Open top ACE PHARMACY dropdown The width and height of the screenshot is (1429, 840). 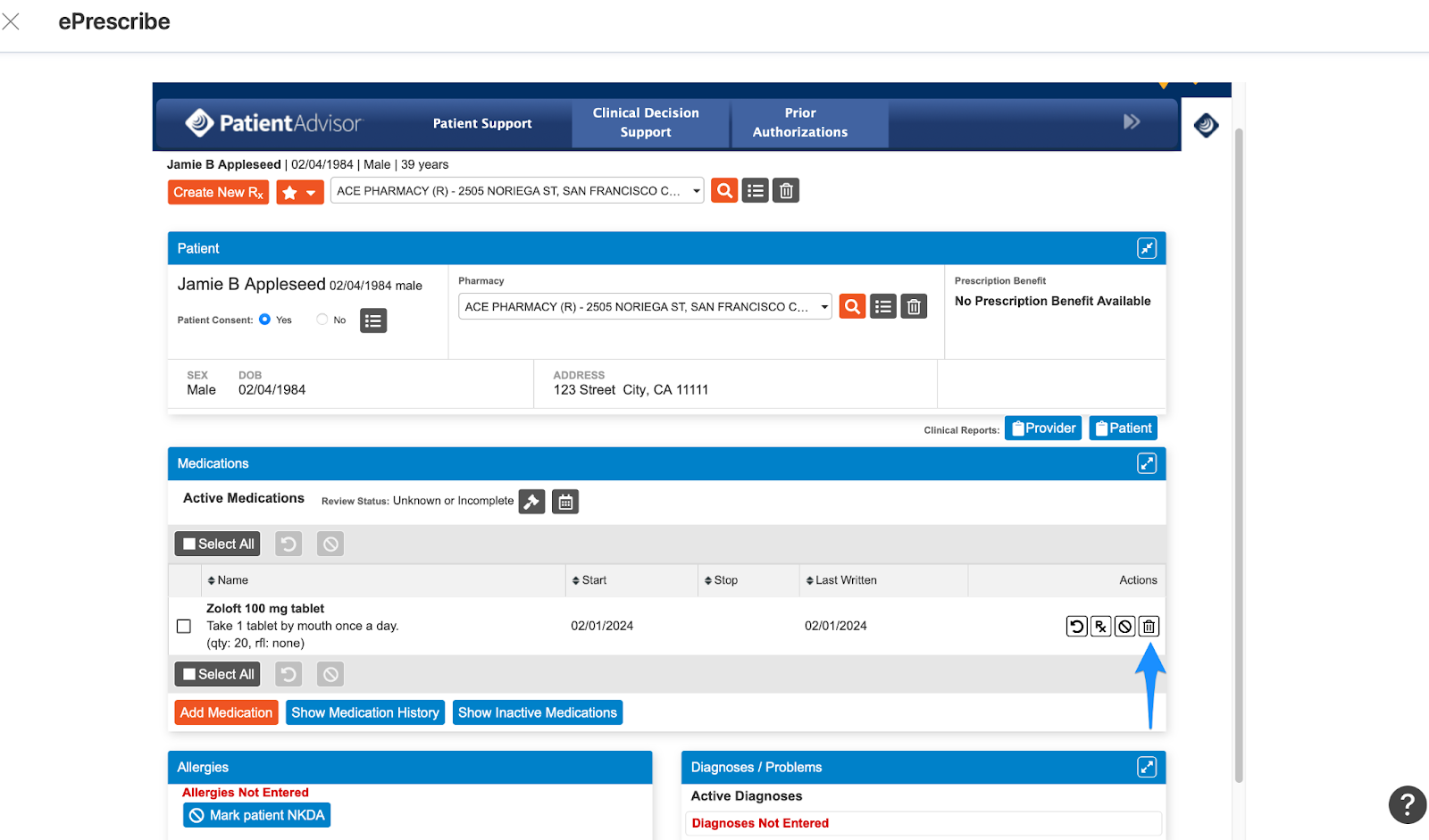517,191
